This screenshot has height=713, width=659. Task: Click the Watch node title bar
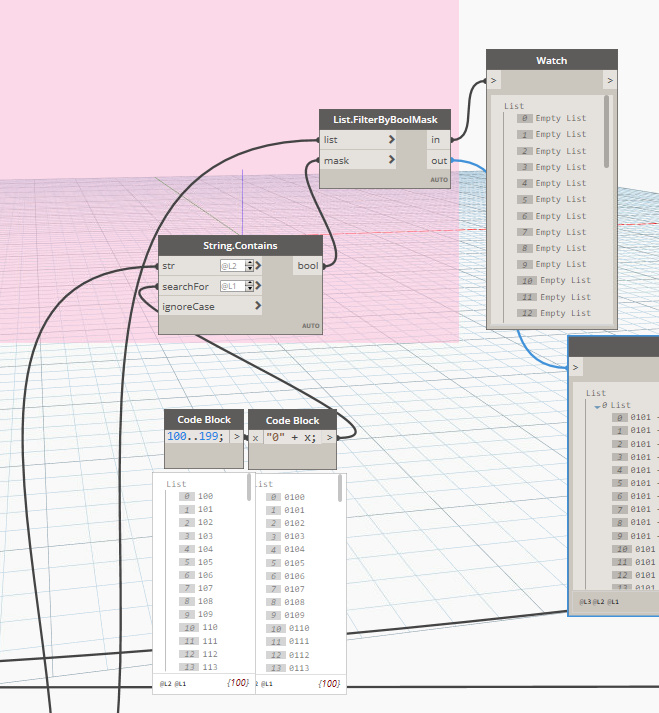pos(552,60)
